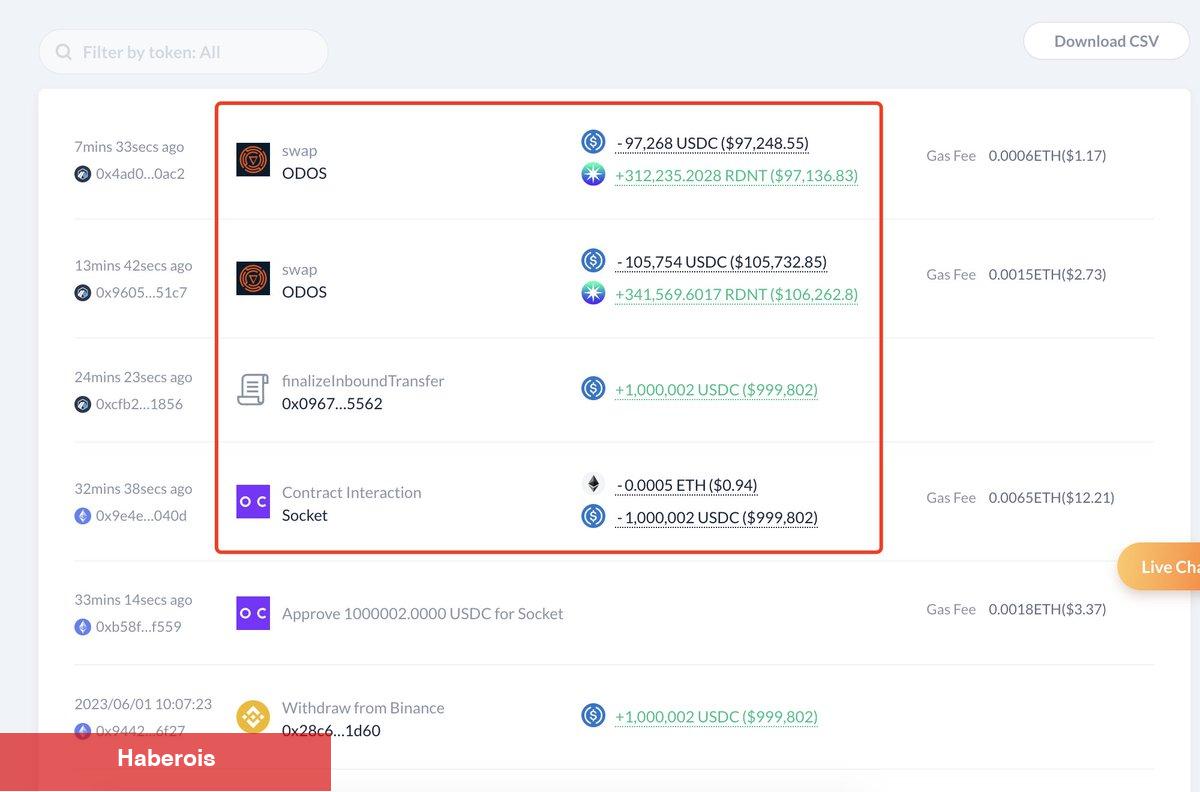
Task: Click timestamp 33mins 14secs ago
Action: point(133,600)
